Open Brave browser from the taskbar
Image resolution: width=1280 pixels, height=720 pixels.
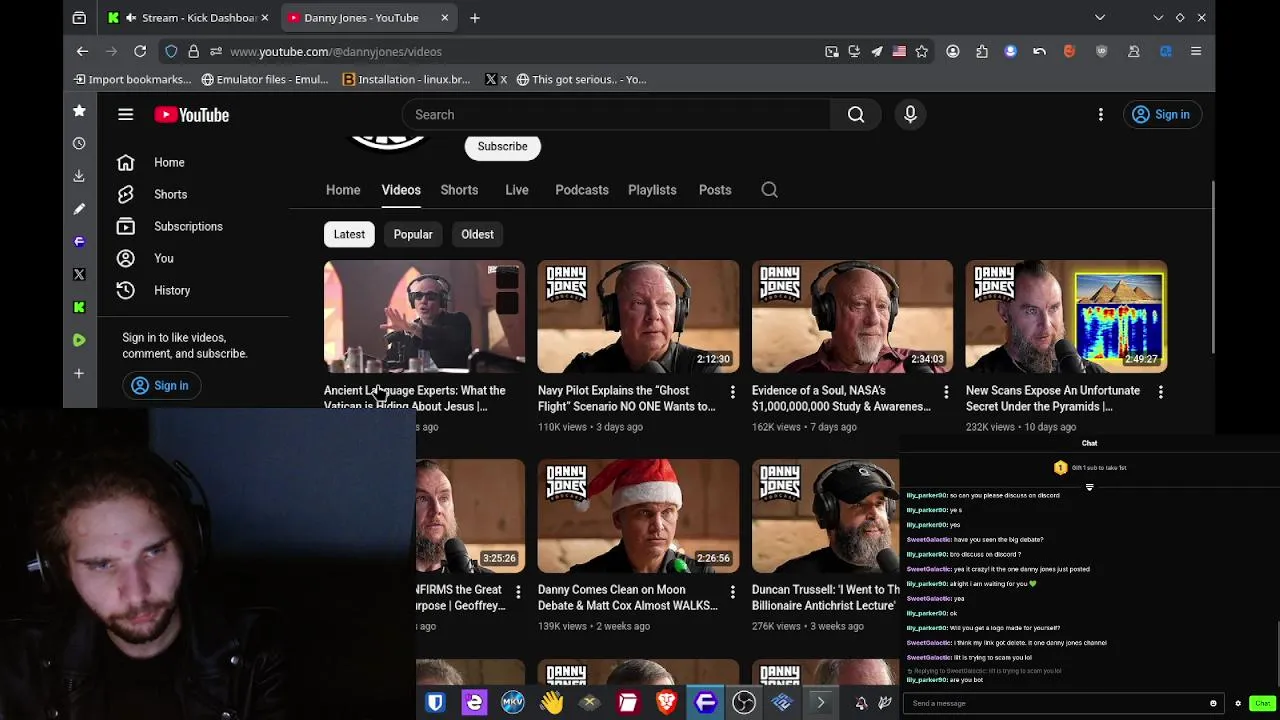click(666, 703)
